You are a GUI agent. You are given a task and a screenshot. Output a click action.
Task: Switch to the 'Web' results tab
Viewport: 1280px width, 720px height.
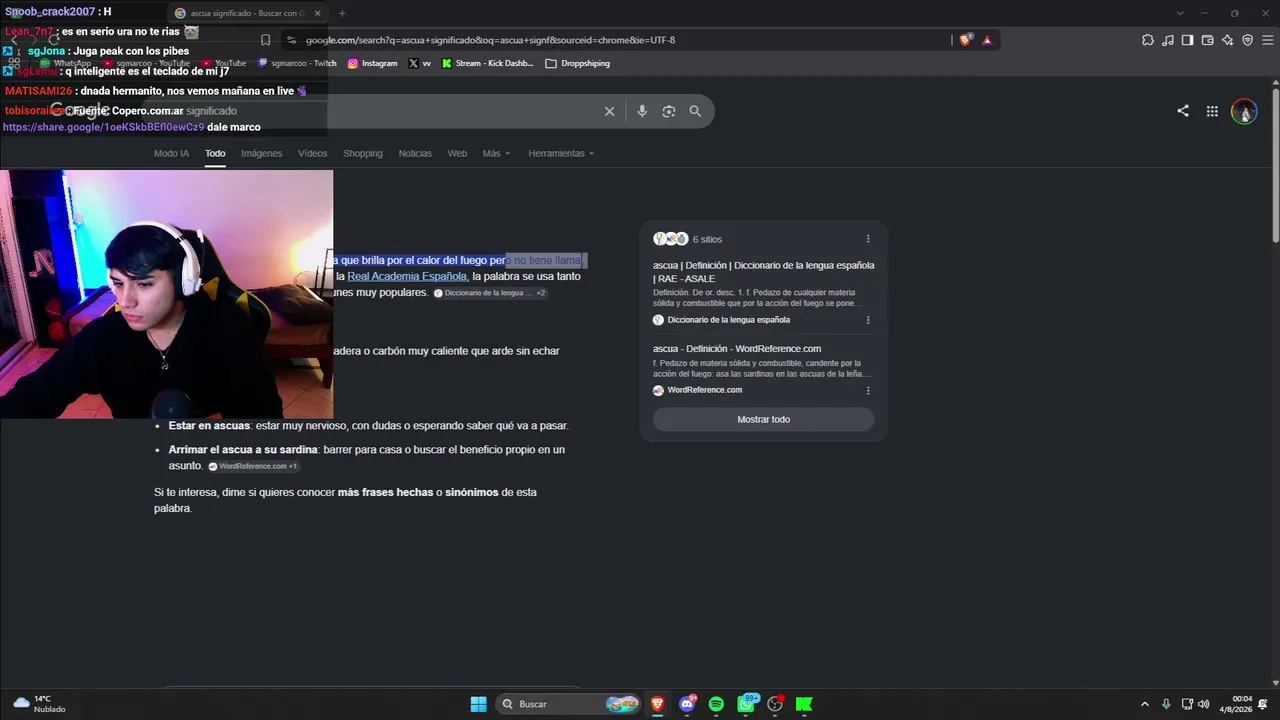click(457, 153)
